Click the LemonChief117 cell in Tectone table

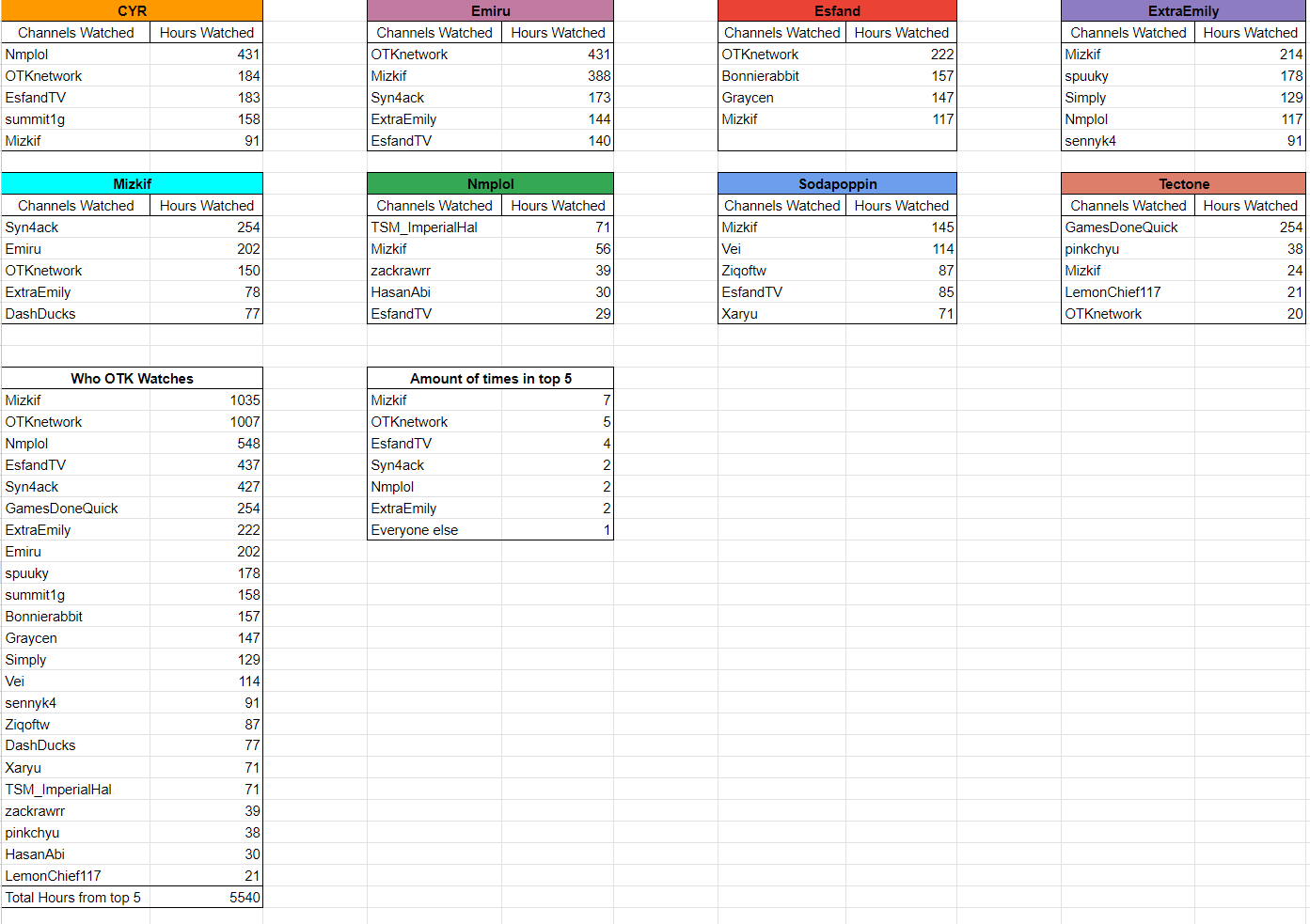point(1128,291)
